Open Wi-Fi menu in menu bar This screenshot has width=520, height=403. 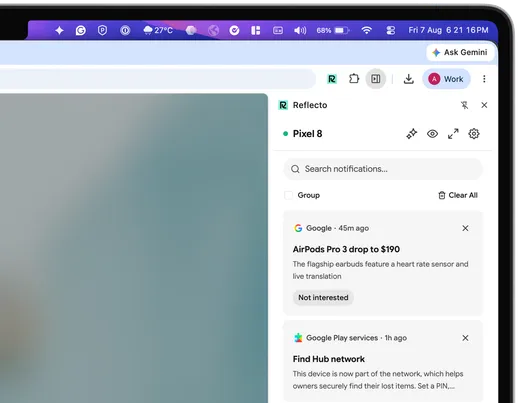coord(367,31)
